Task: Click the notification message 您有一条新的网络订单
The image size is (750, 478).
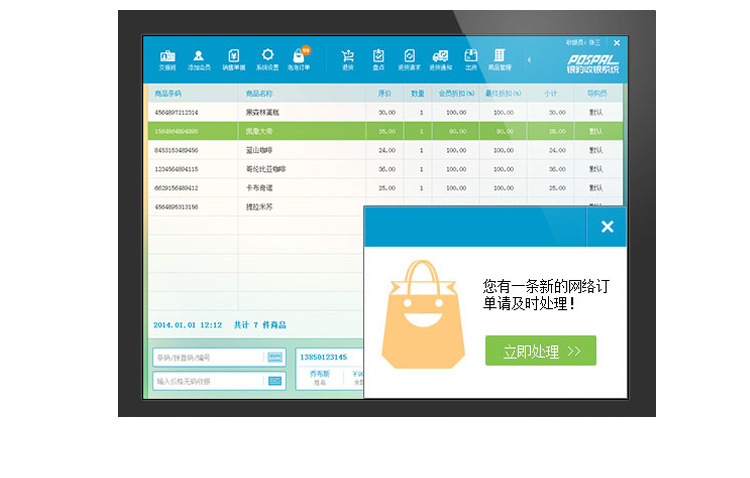Action: pos(546,295)
